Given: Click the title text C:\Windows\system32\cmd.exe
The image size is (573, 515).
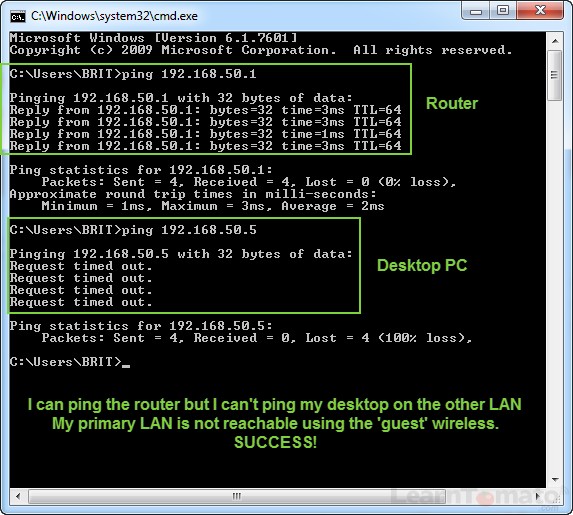Looking at the screenshot, I should pos(114,16).
